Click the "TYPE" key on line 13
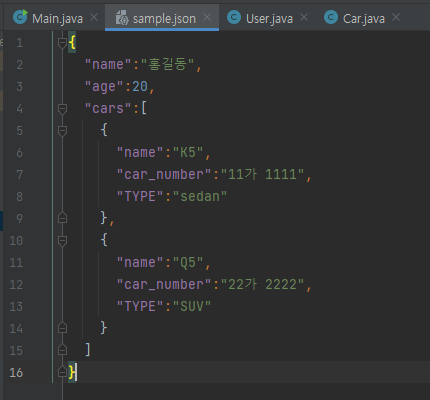This screenshot has height=400, width=430. click(140, 306)
